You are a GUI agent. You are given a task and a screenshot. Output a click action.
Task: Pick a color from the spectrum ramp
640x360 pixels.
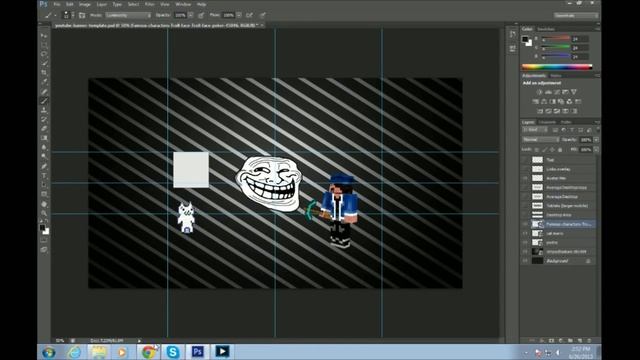pos(557,67)
